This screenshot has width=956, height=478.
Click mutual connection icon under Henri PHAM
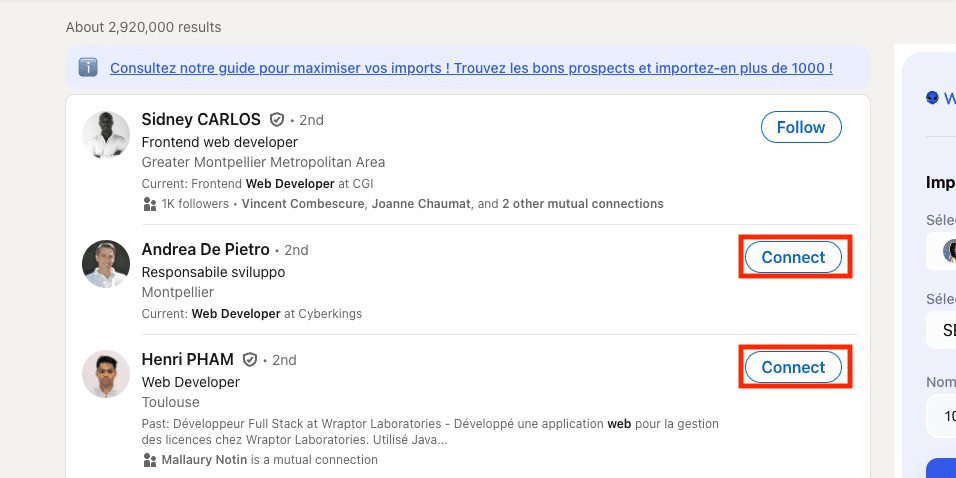click(149, 460)
